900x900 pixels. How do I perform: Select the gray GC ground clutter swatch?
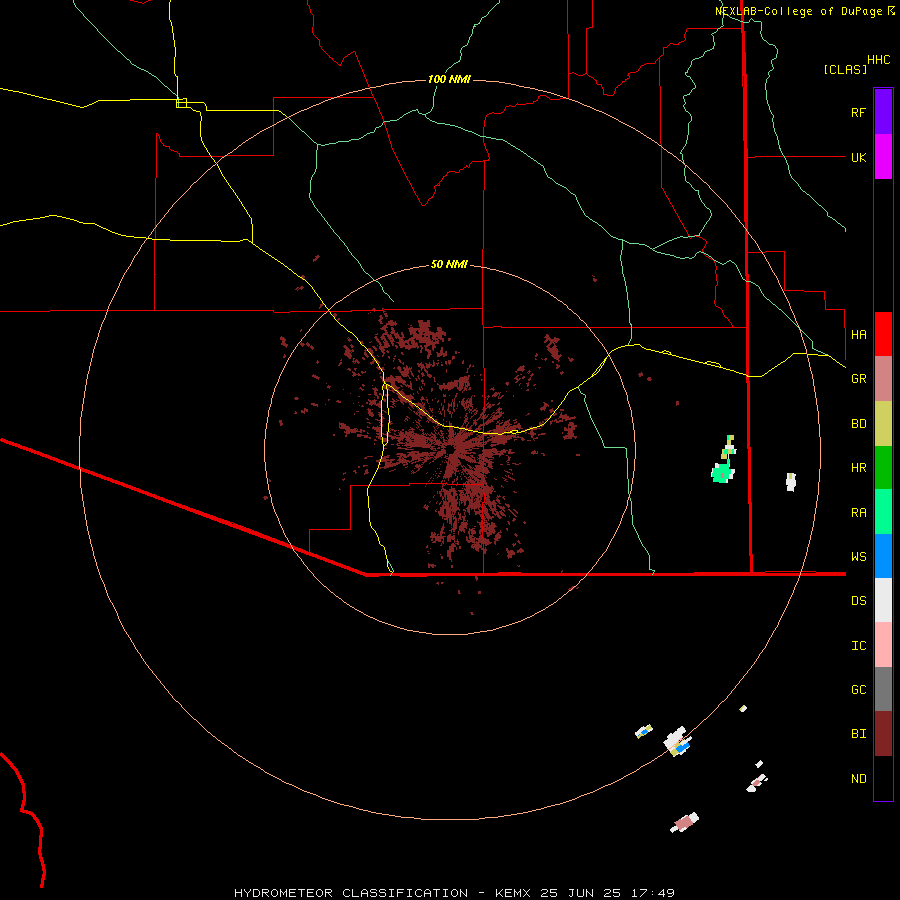(883, 689)
